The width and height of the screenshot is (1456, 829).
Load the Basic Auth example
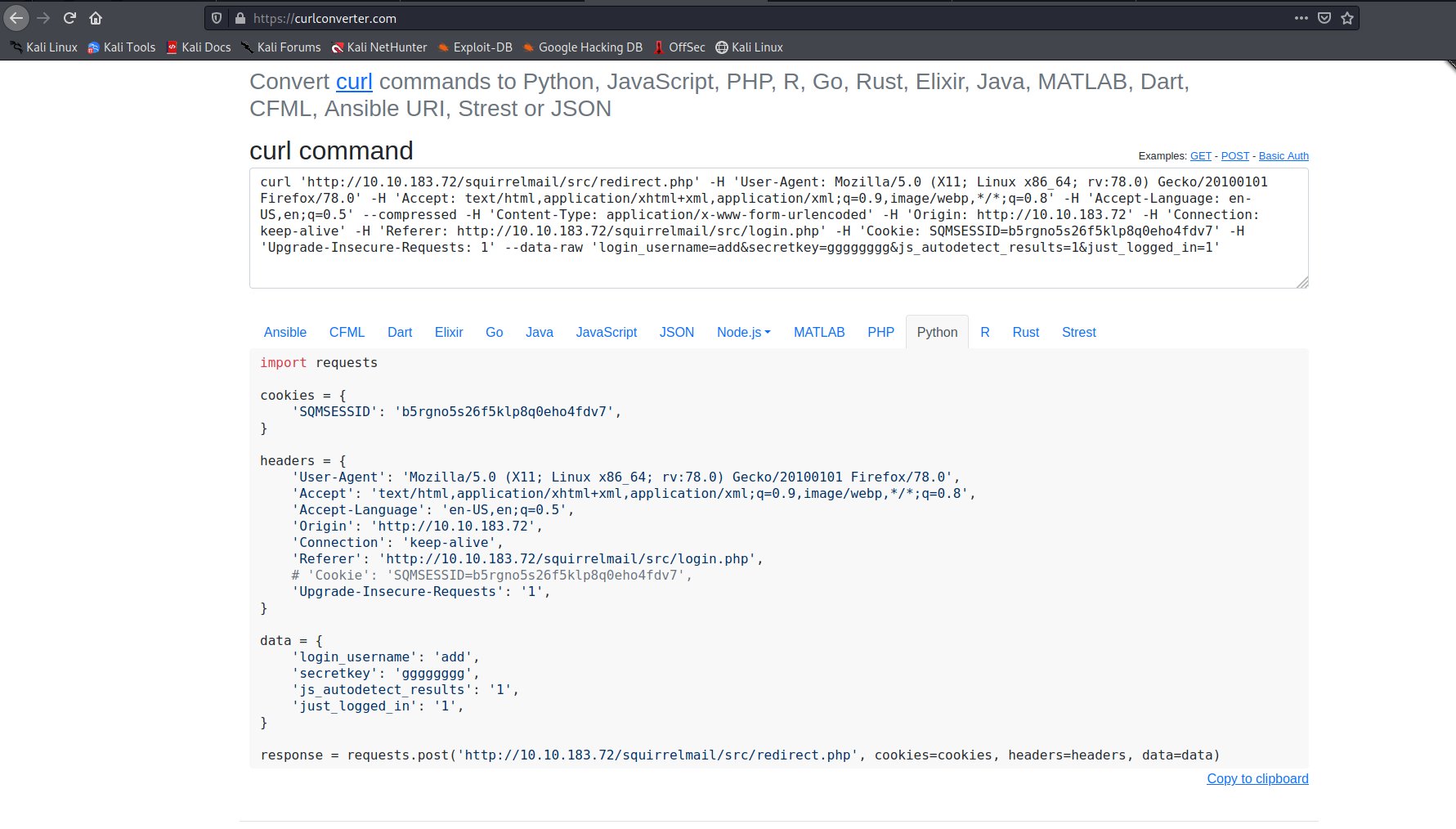pos(1284,156)
